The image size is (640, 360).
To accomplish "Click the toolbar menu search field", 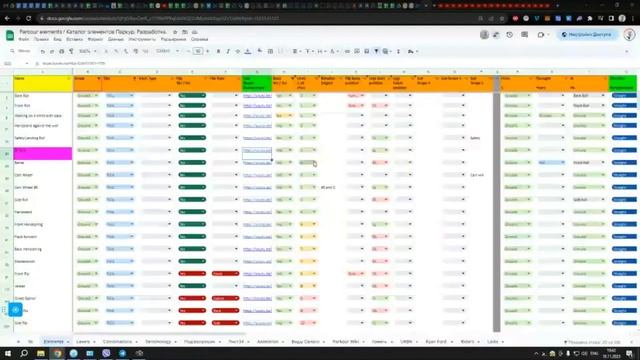I will click(x=21, y=51).
